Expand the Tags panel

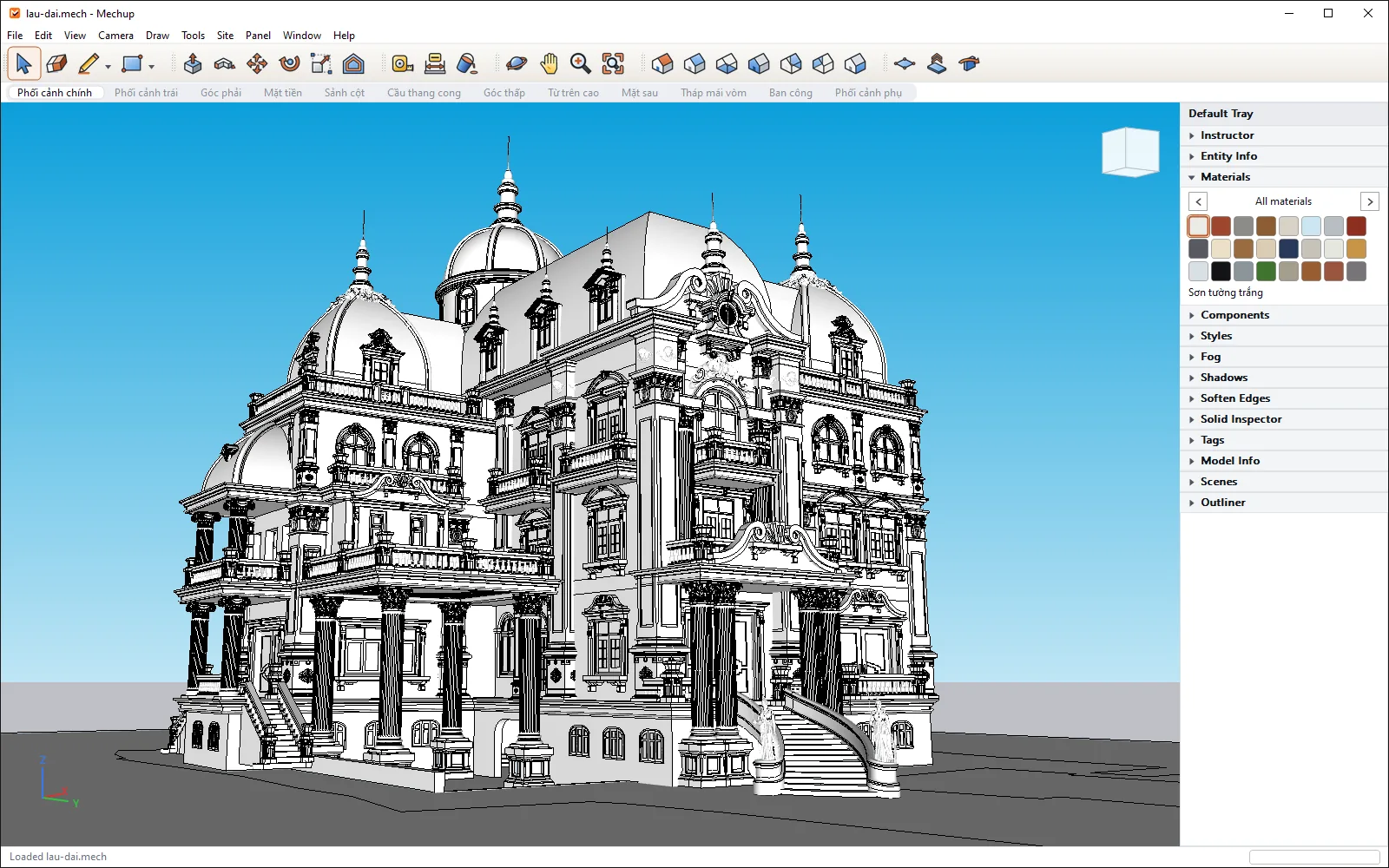(x=1284, y=440)
